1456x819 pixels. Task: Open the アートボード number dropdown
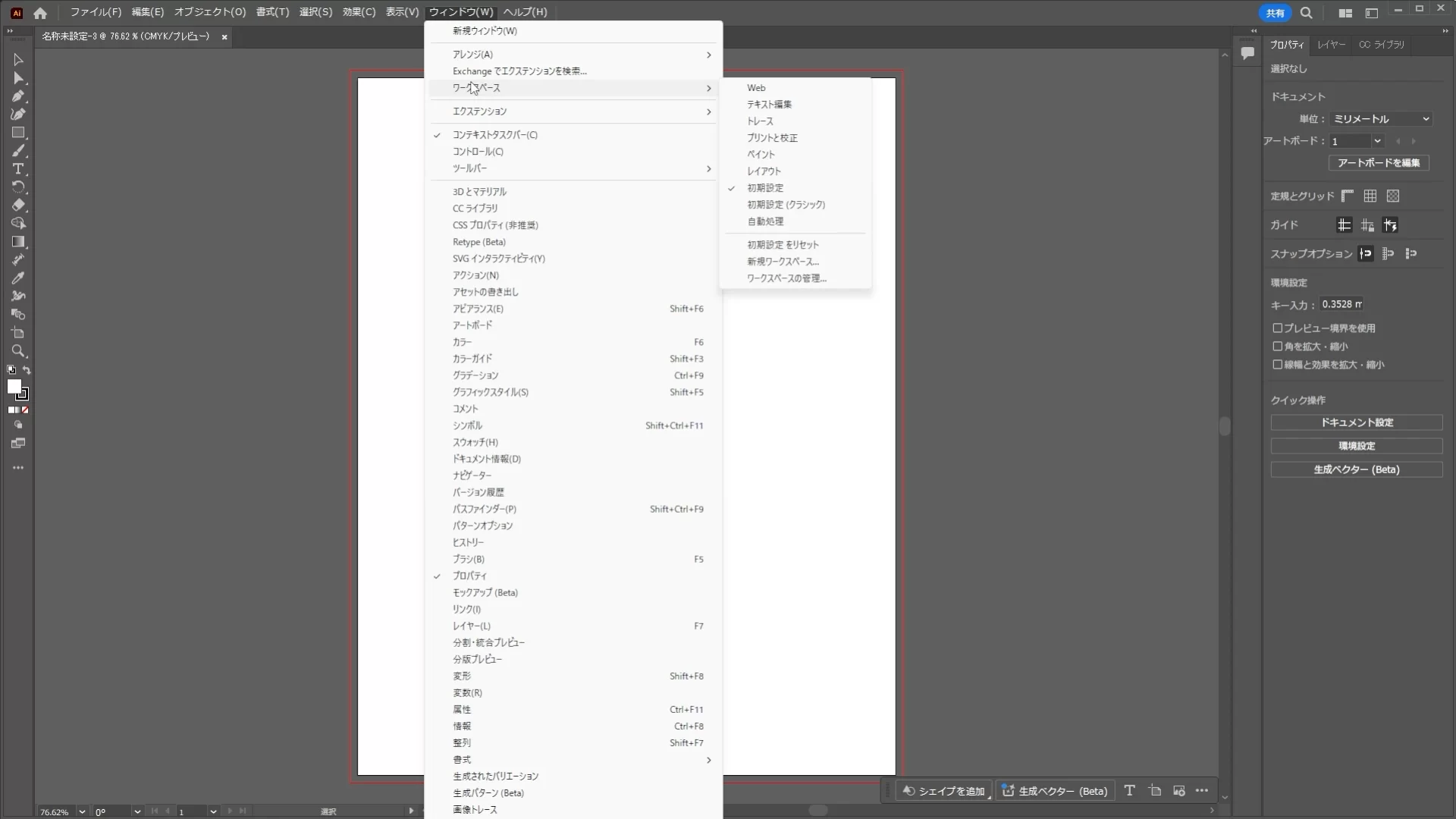point(1357,141)
